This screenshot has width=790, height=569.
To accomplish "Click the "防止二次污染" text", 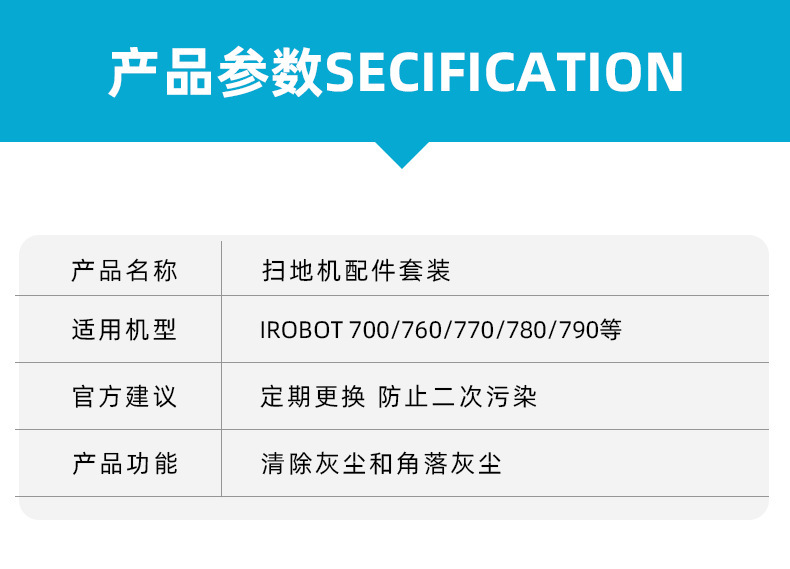I will [458, 397].
